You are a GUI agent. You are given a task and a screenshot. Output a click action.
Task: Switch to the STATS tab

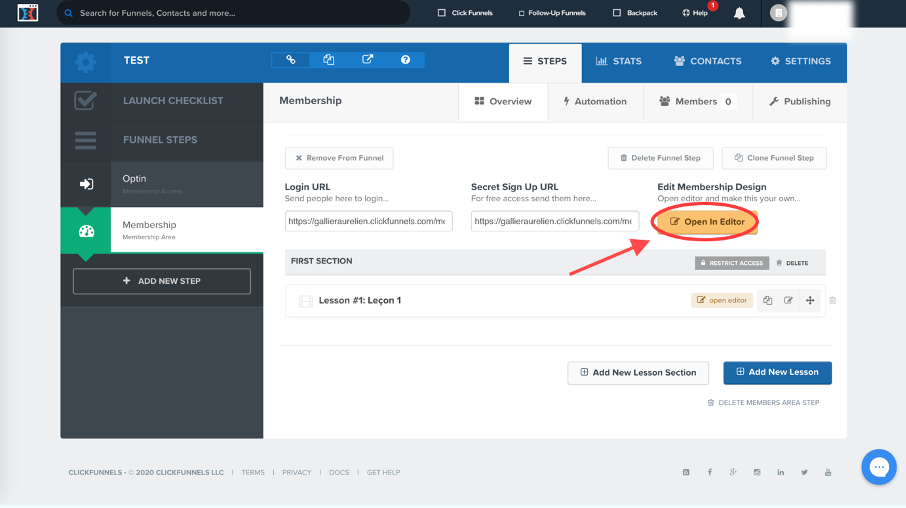coord(619,61)
